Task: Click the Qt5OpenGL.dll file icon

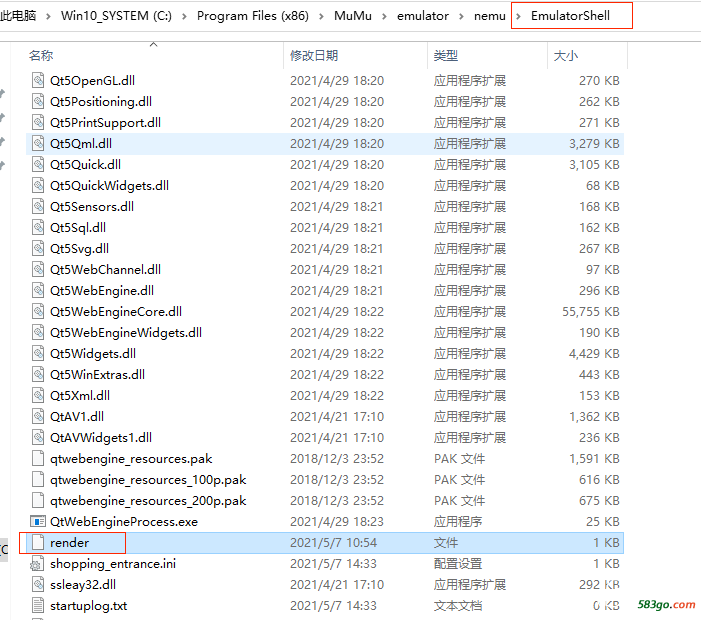Action: [x=38, y=81]
